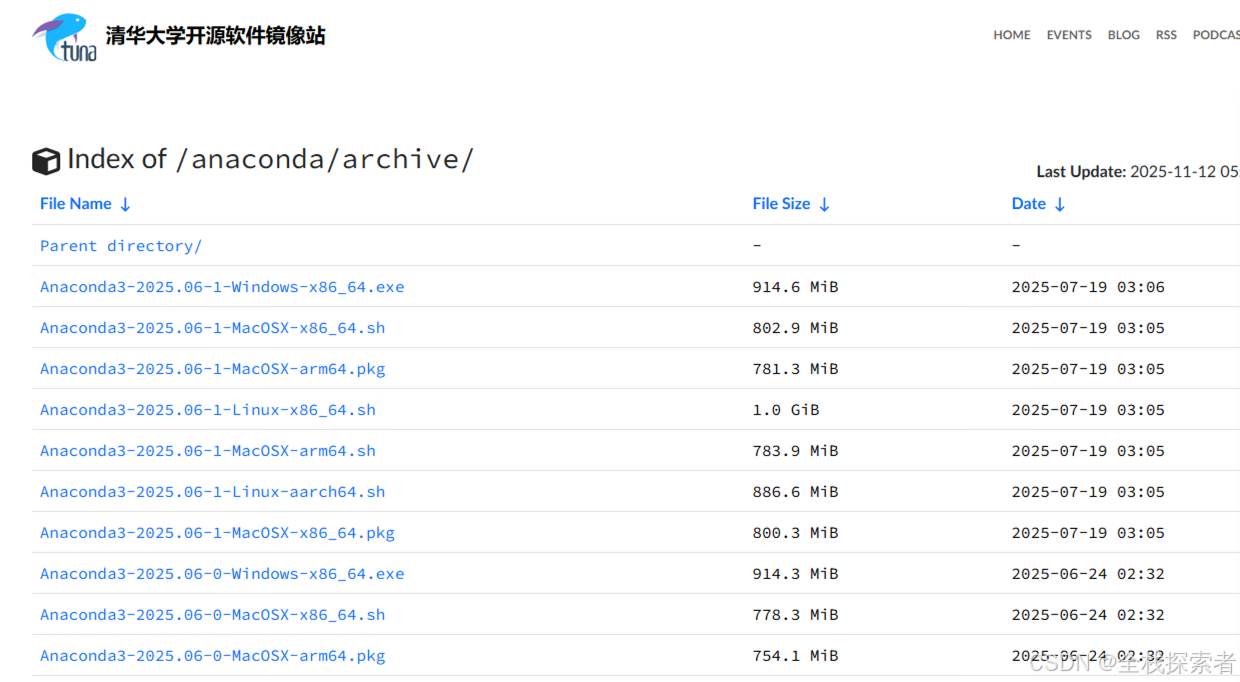Select Anaconda3-2025.06-1-Linux-aarch64.sh file
This screenshot has height=682, width=1240.
212,491
